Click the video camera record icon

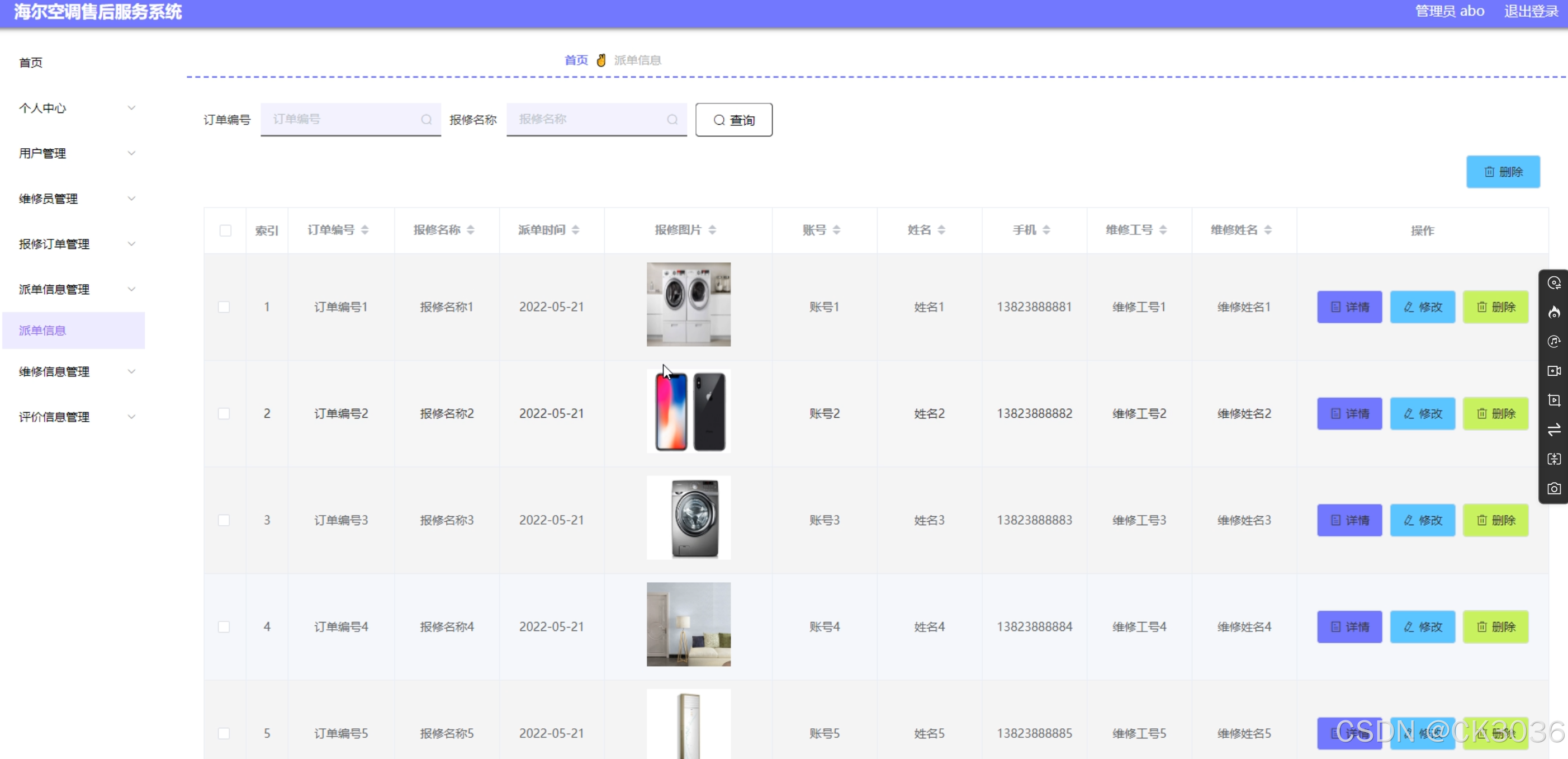pyautogui.click(x=1553, y=370)
